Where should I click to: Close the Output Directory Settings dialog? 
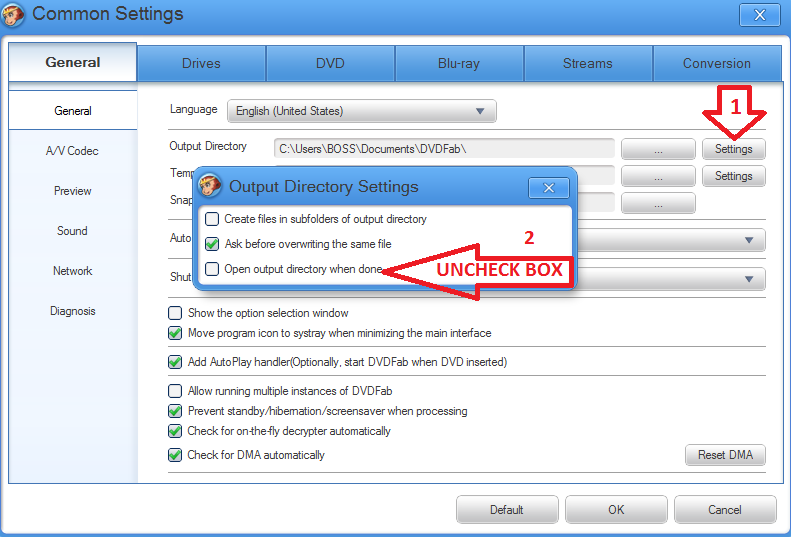tap(549, 188)
